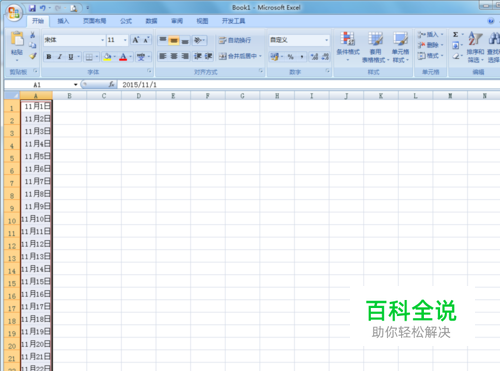Viewport: 500px width, 371px height.
Task: Increase font size with large A
Action: [136, 40]
